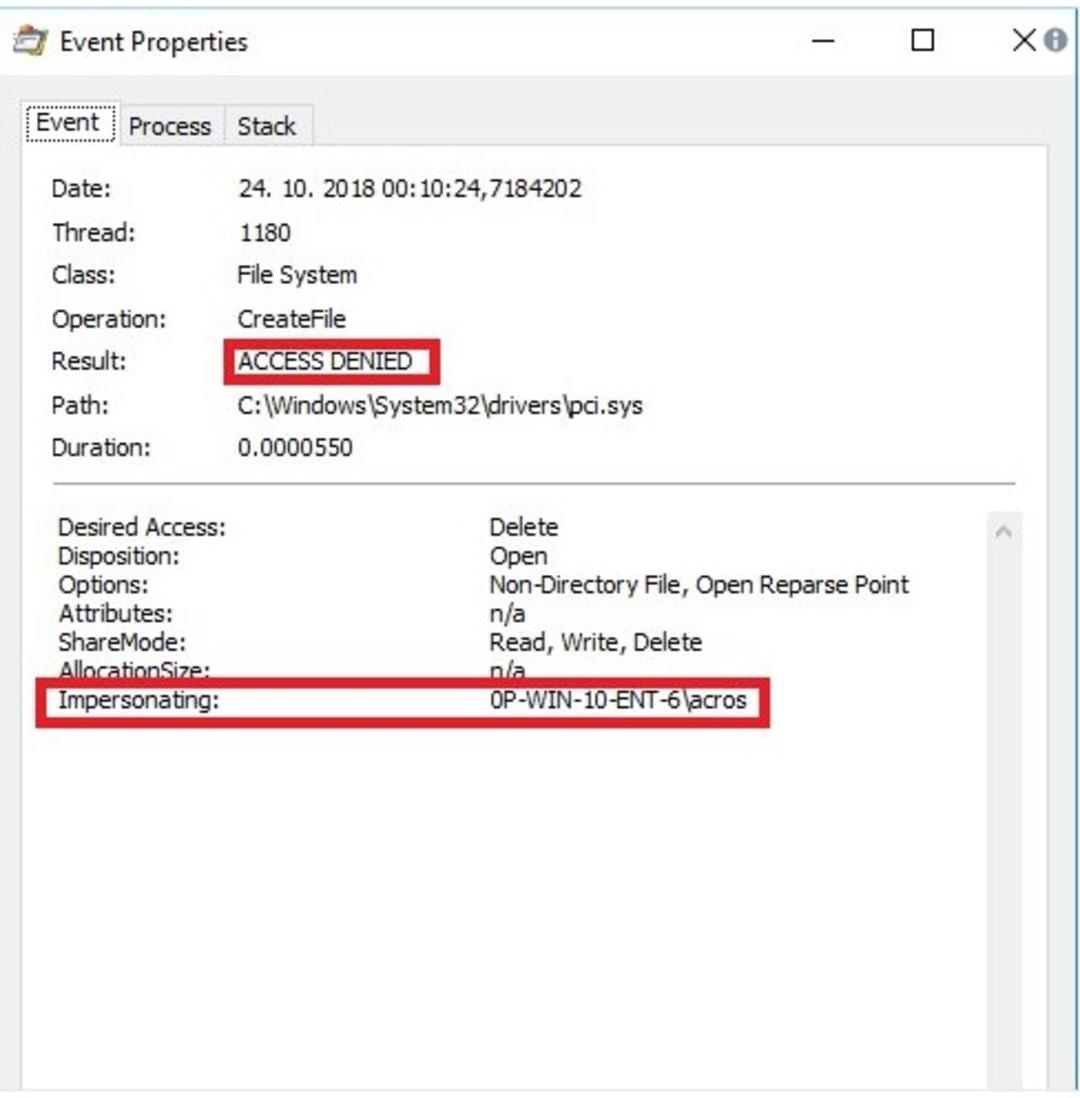Close the Event Properties dialog
1080x1098 pixels.
[x=1023, y=41]
